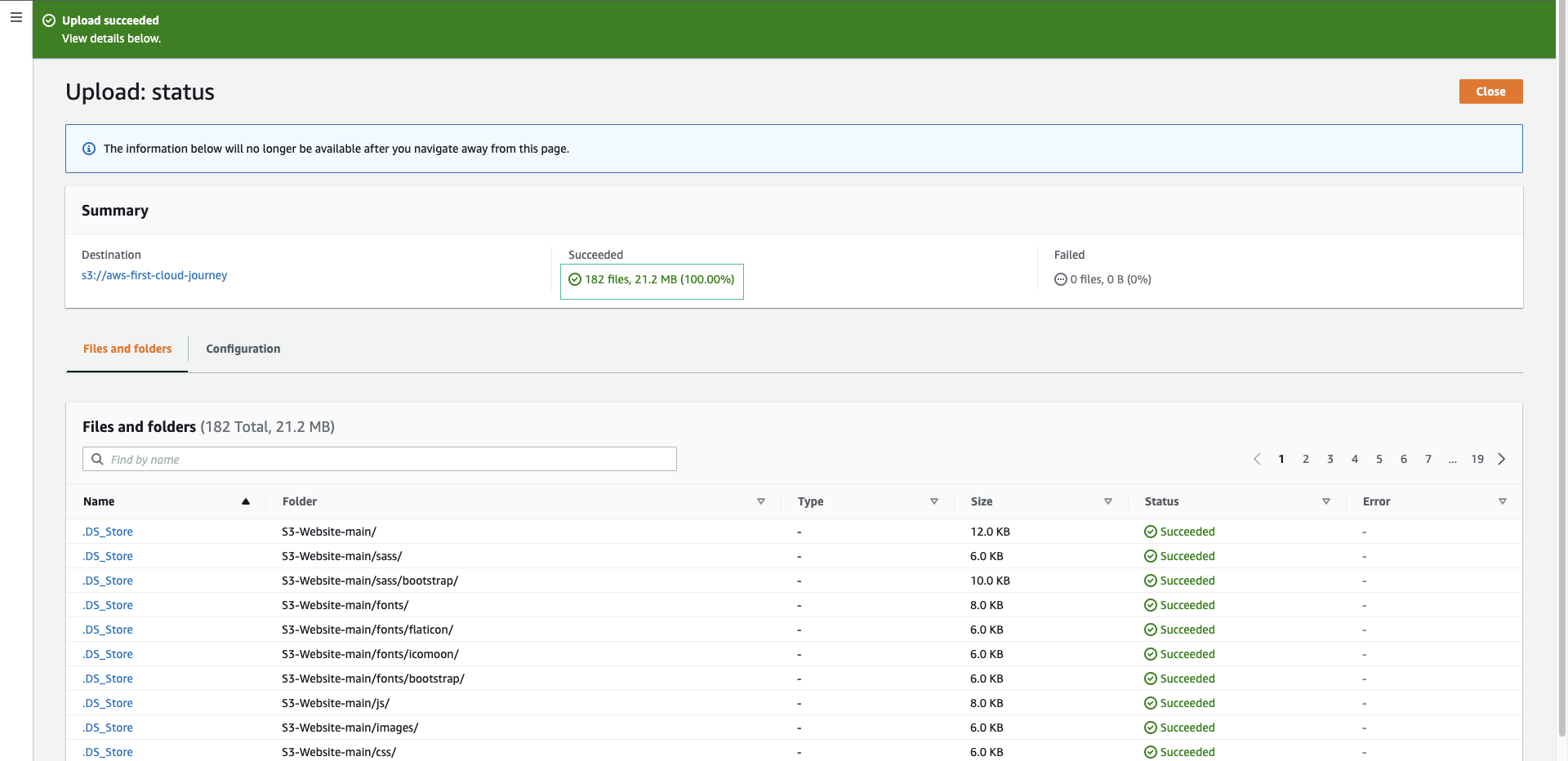Click the Name column header

tap(99, 501)
